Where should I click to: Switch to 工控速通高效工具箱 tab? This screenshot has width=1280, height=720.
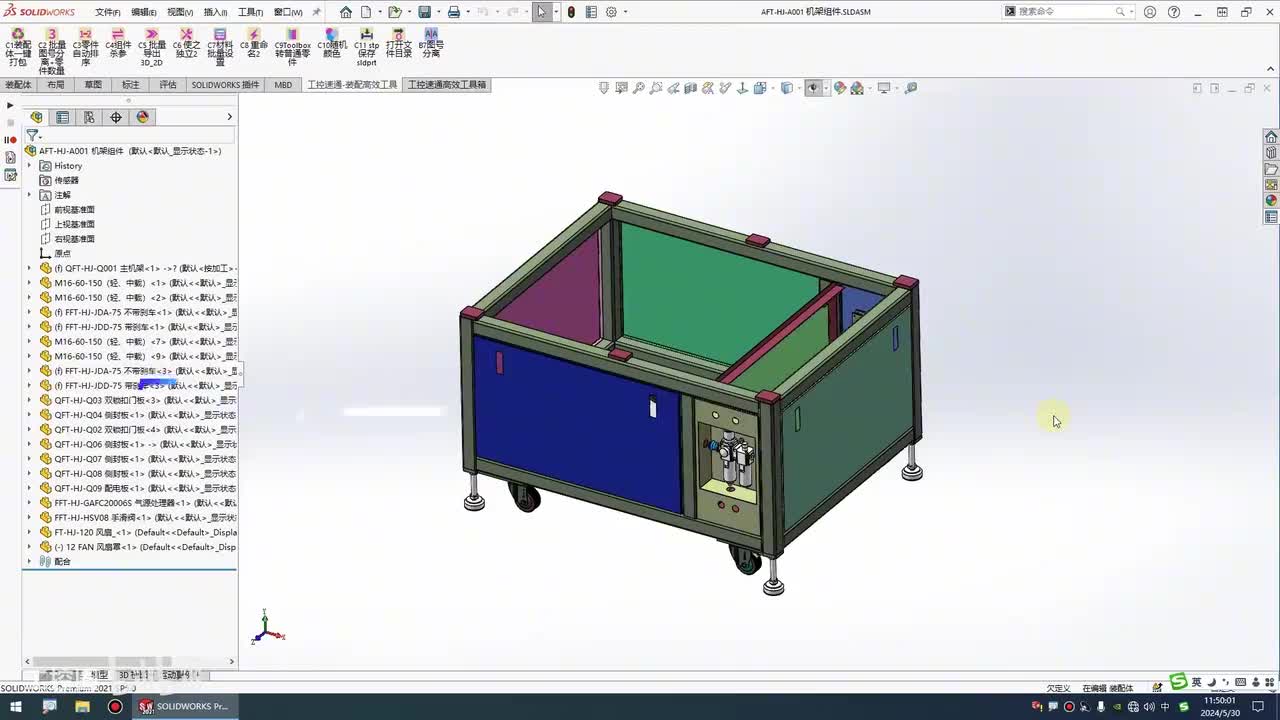click(x=447, y=85)
